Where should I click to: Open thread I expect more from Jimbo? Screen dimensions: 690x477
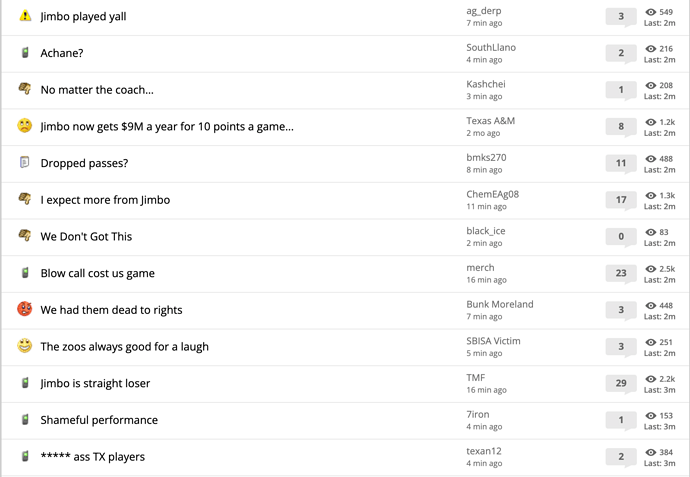coord(105,200)
